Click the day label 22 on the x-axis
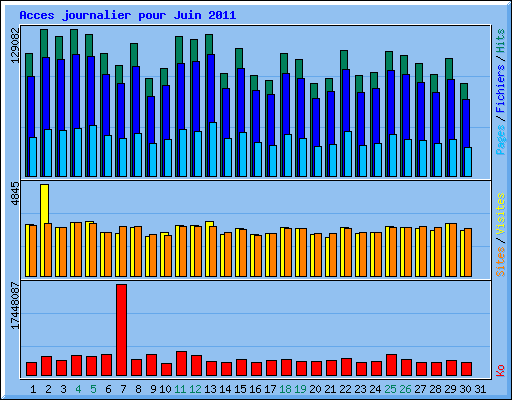512x400 pixels. tap(345, 389)
